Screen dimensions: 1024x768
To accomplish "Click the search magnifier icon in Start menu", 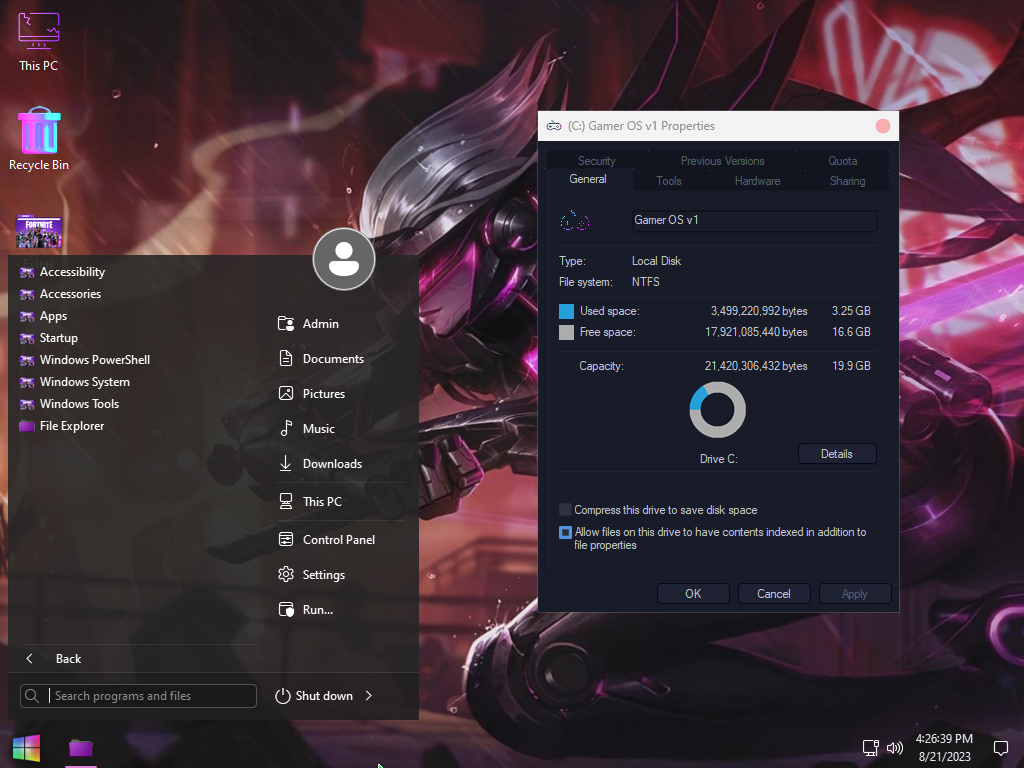I will point(32,696).
